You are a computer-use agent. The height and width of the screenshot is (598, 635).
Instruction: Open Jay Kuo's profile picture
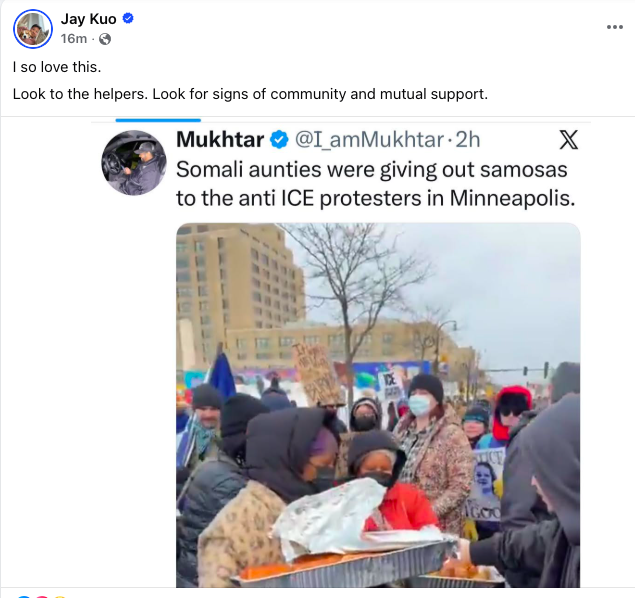click(33, 29)
